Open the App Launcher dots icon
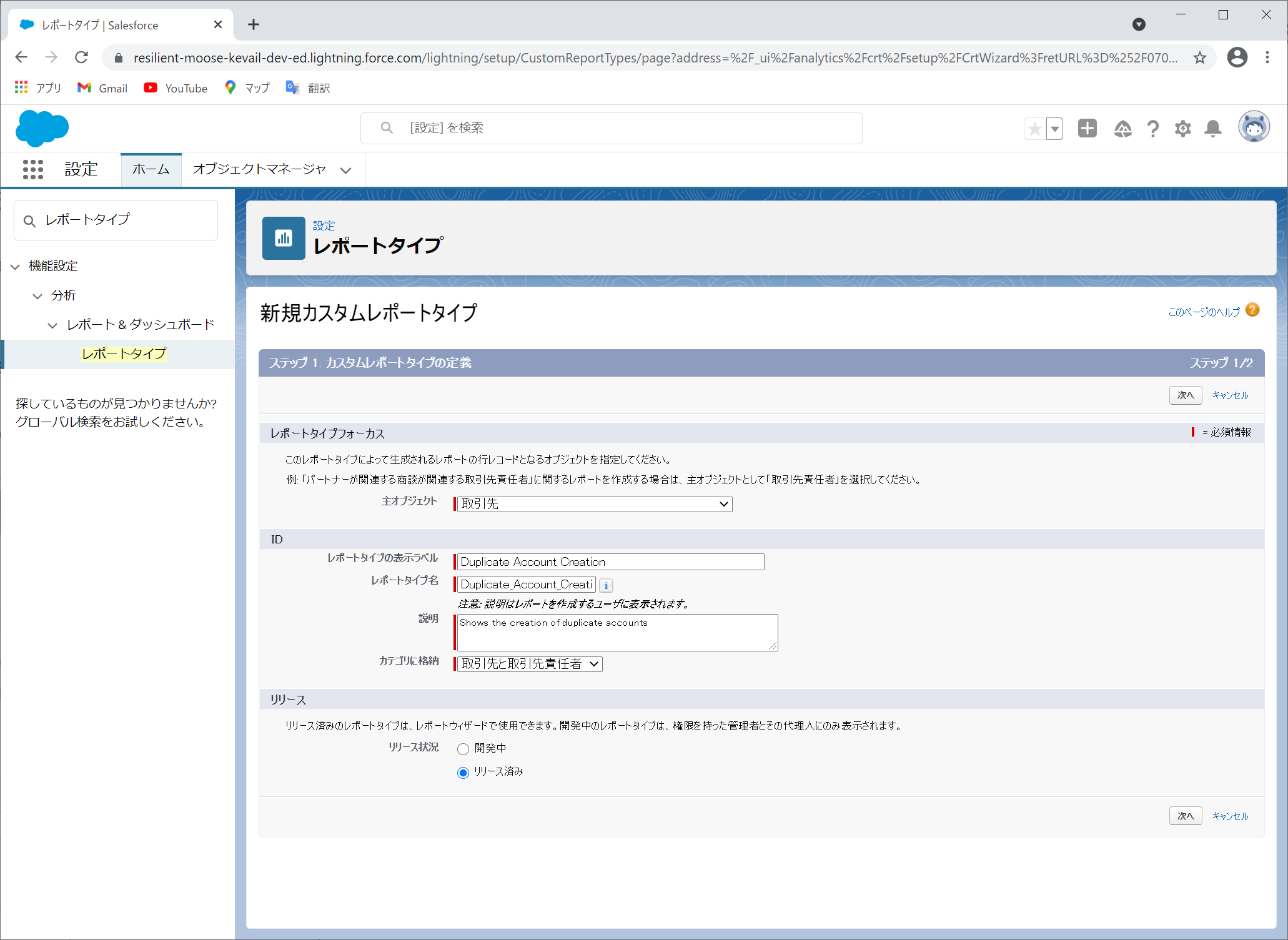The width and height of the screenshot is (1288, 940). (32, 169)
